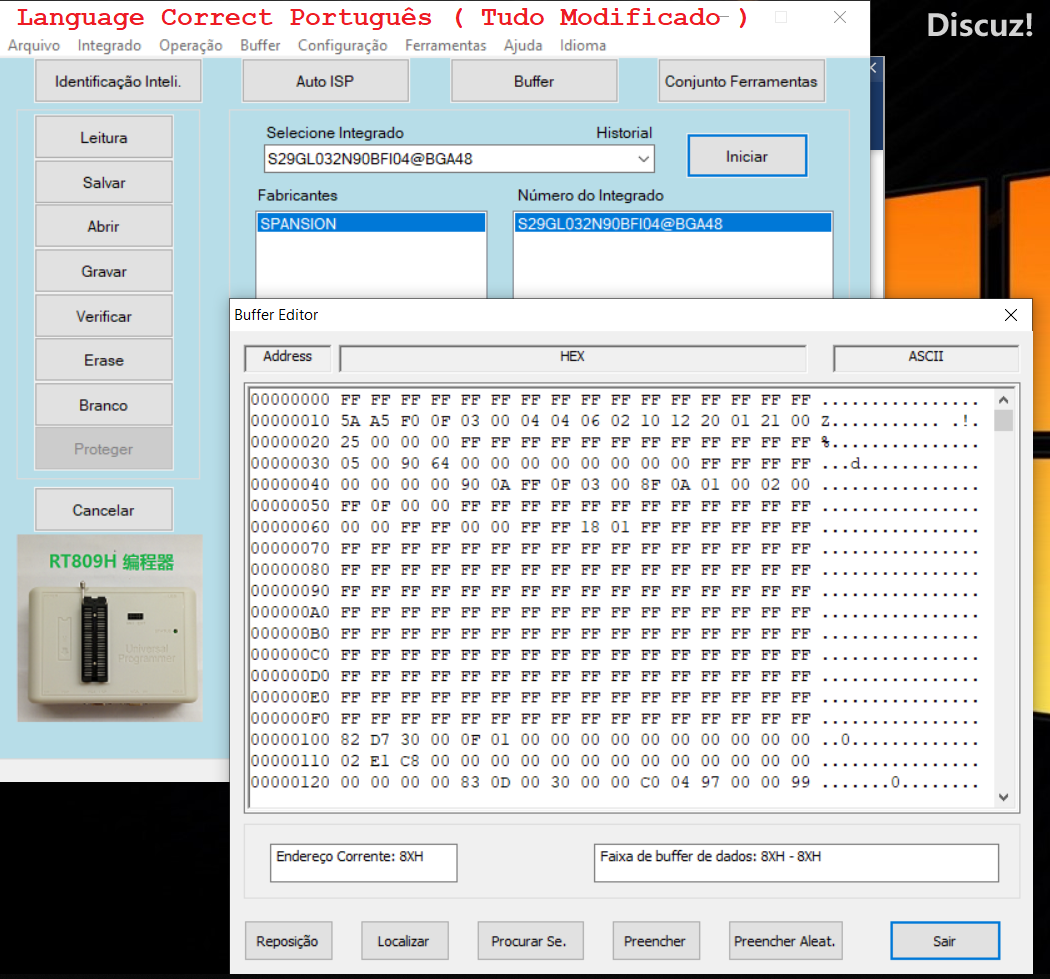The height and width of the screenshot is (979, 1050).
Task: Click the Auto ISP button
Action: (x=325, y=81)
